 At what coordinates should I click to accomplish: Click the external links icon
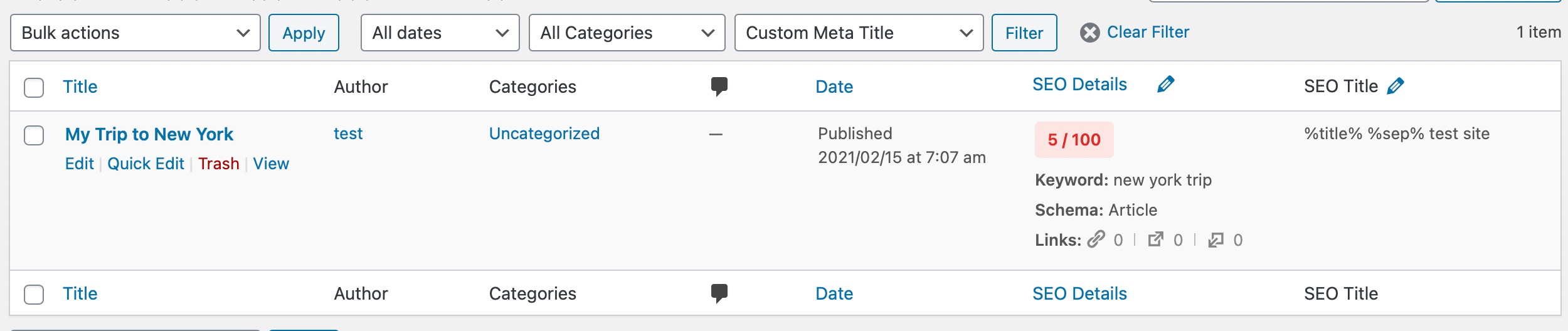tap(1155, 239)
